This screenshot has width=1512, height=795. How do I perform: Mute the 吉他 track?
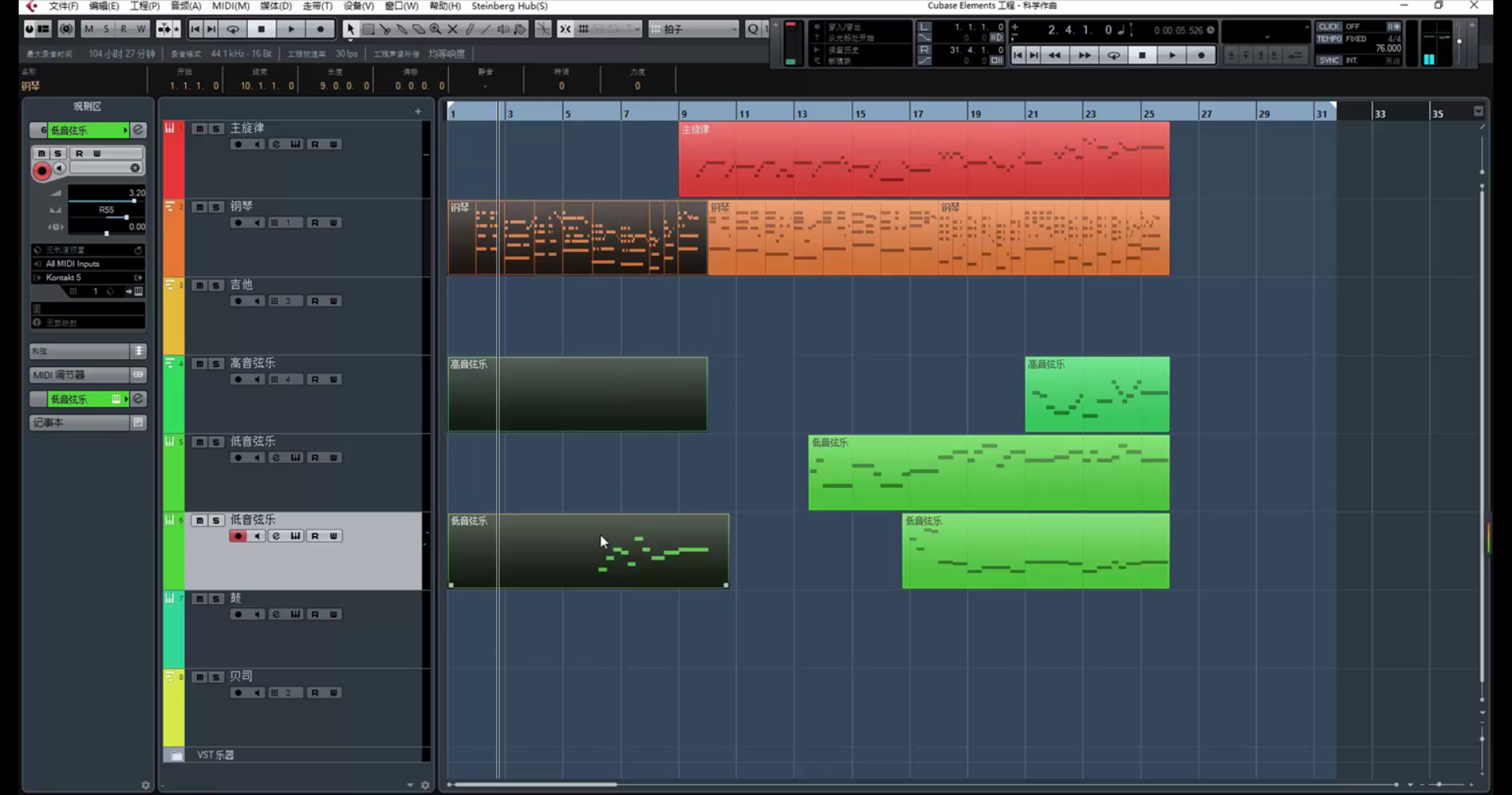200,285
